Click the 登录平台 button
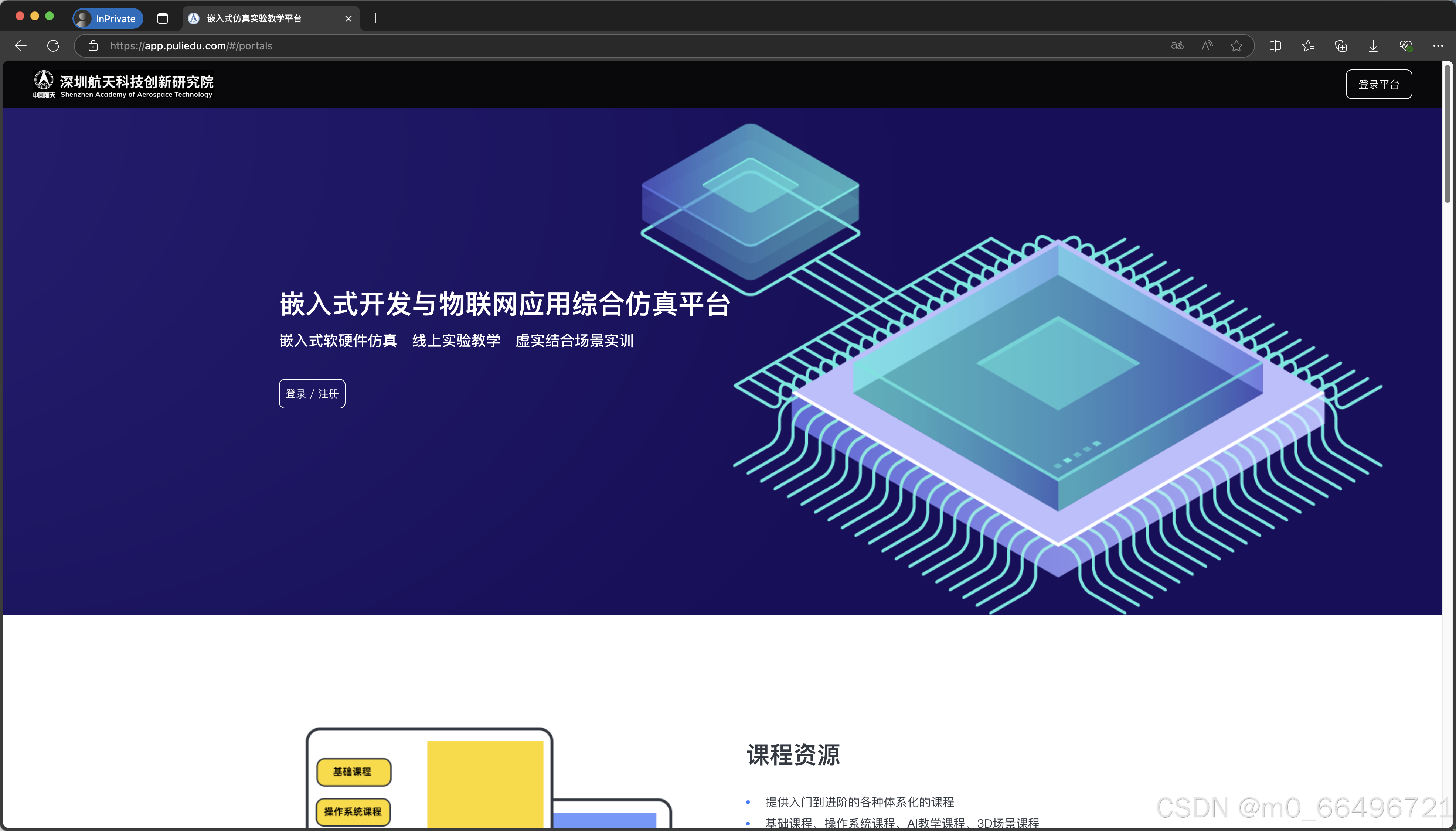Image resolution: width=1456 pixels, height=831 pixels. point(1378,85)
